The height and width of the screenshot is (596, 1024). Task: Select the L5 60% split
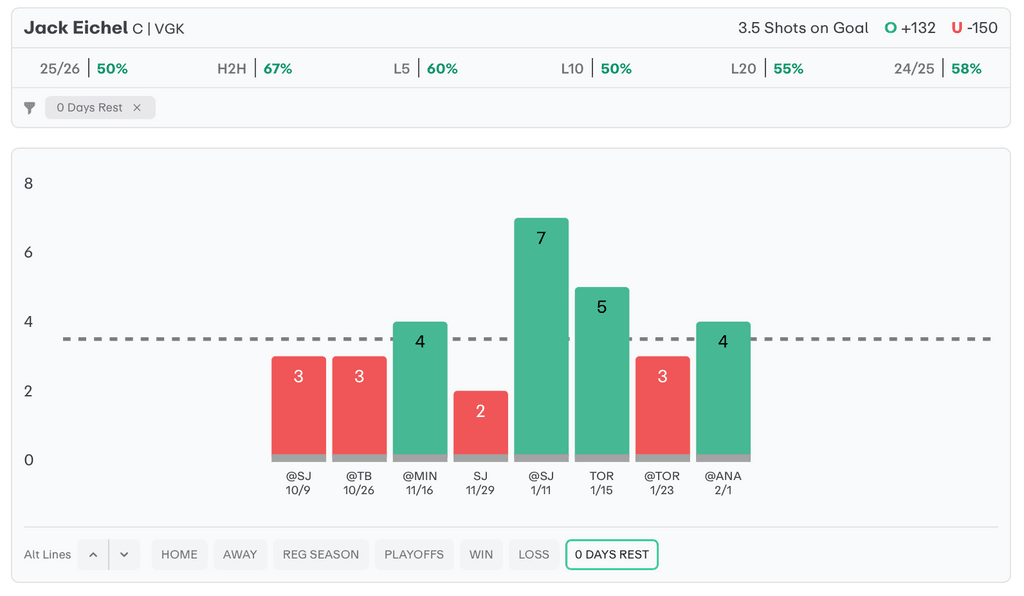click(x=425, y=69)
